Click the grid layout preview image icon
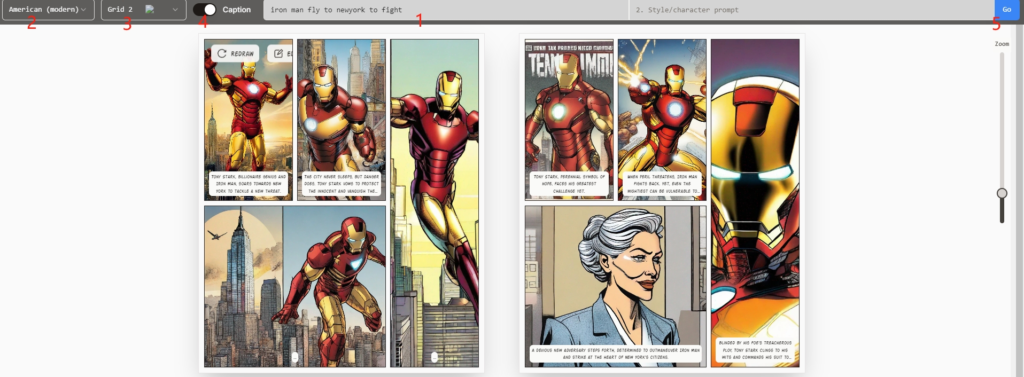The width and height of the screenshot is (1024, 377). [150, 10]
